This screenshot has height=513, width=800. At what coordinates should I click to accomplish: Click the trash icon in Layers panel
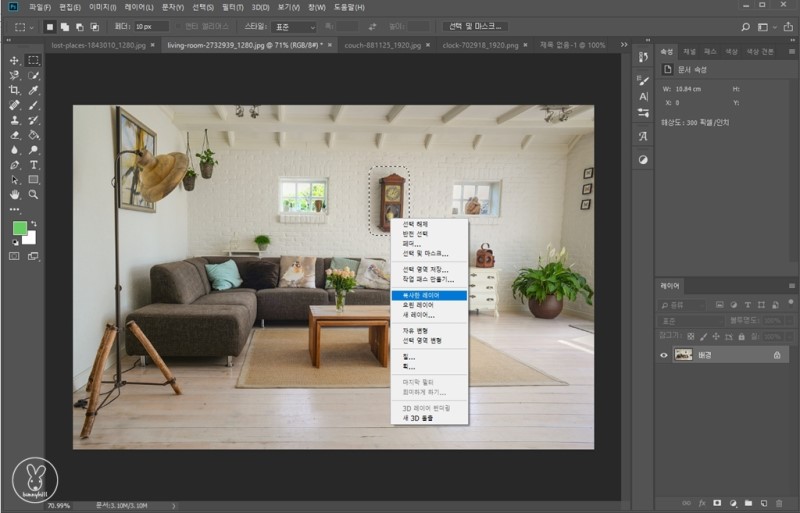coord(777,502)
